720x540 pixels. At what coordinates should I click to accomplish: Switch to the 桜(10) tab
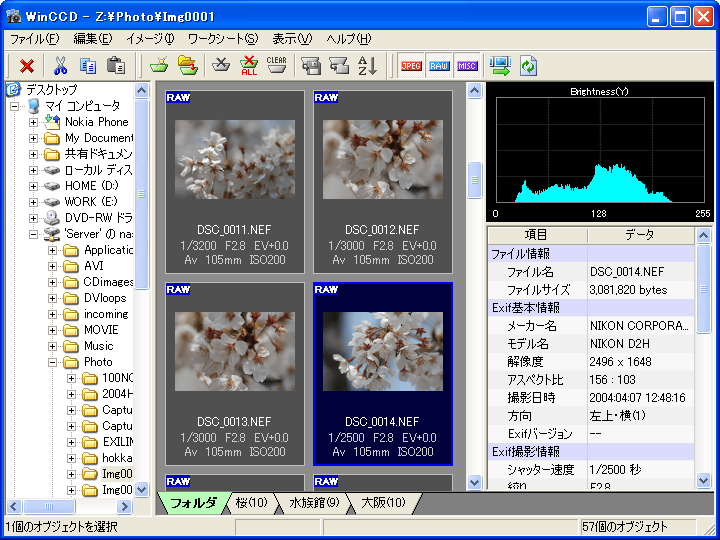[x=252, y=503]
